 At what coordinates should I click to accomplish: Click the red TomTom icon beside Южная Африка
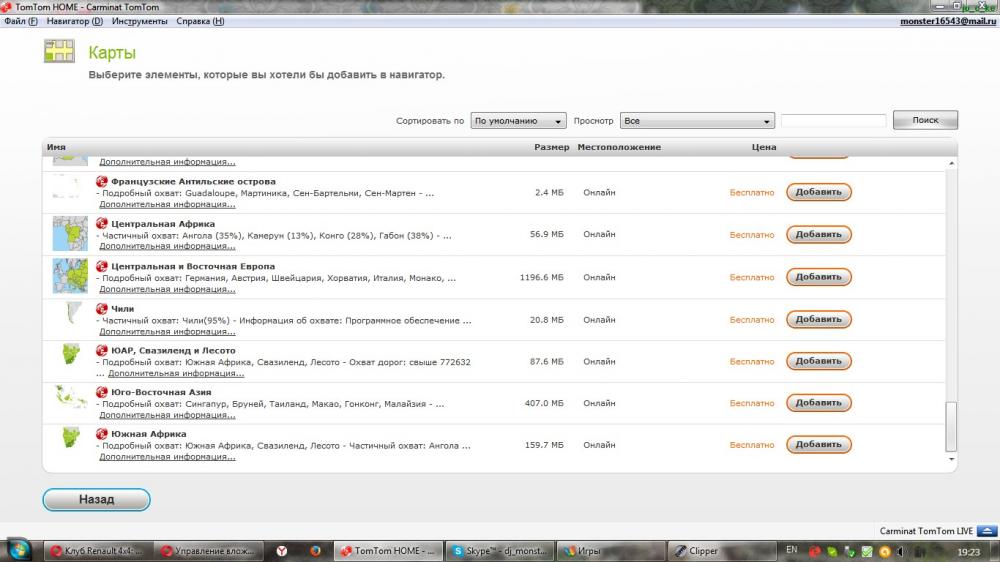tap(101, 434)
